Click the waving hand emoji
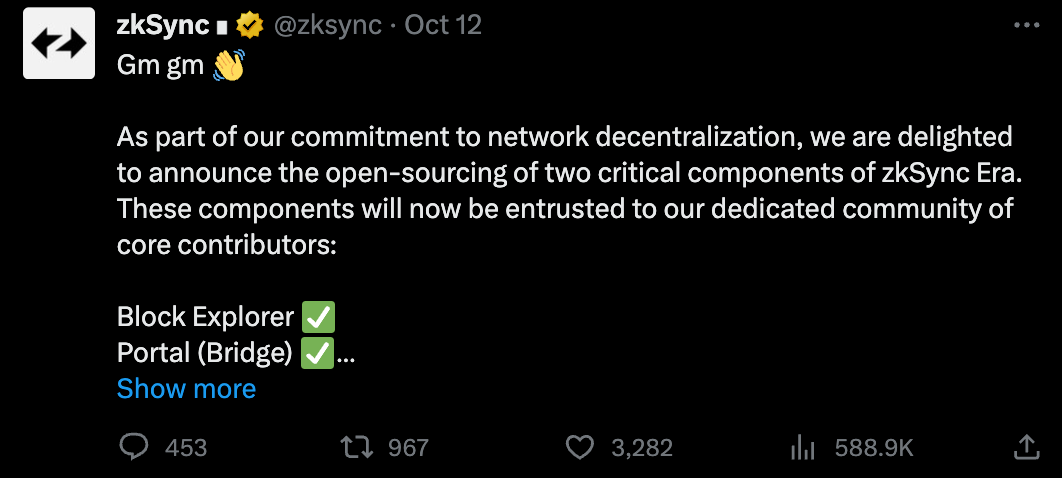The image size is (1062, 478). 228,66
